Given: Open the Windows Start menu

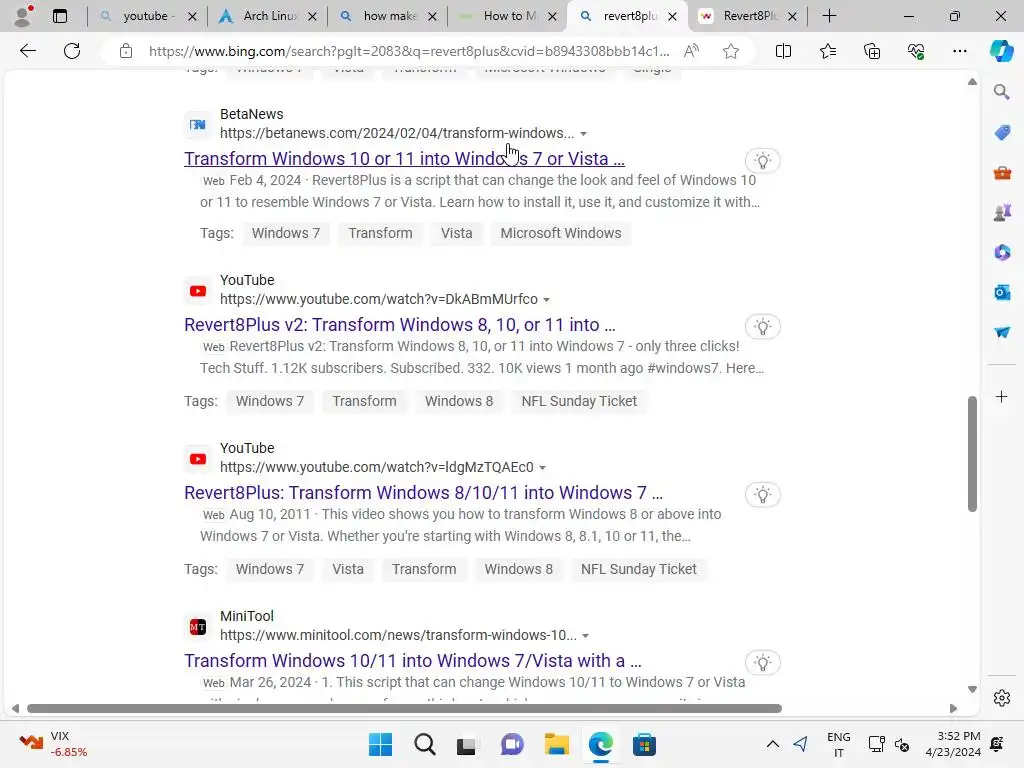Looking at the screenshot, I should pyautogui.click(x=380, y=744).
